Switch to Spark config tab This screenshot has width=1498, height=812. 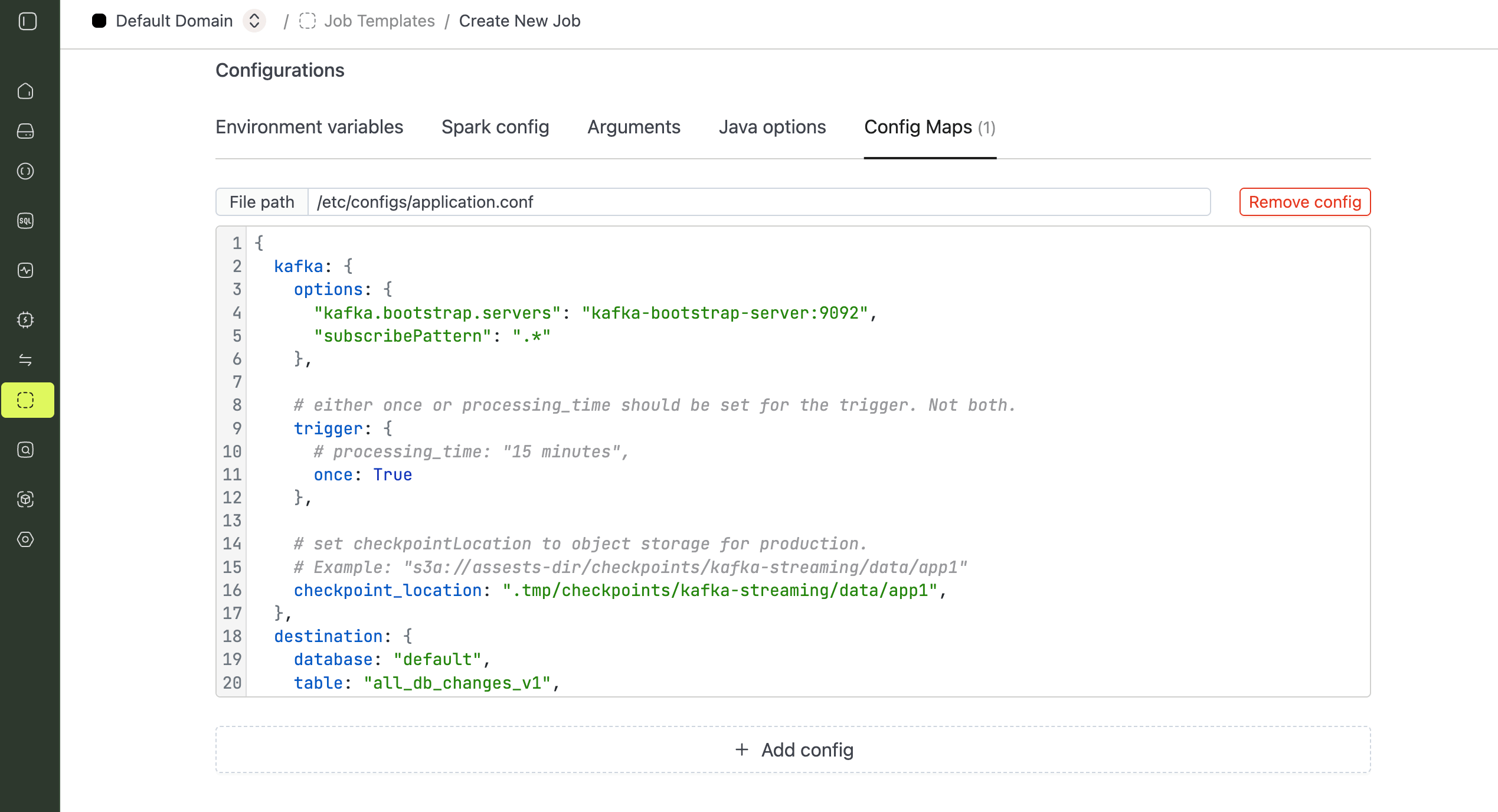(495, 127)
